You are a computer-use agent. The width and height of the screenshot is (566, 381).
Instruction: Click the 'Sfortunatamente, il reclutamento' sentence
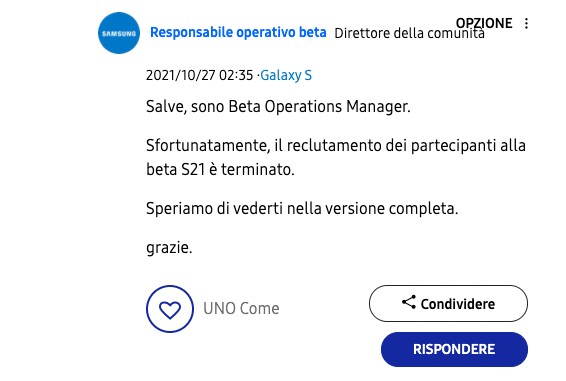[336, 146]
